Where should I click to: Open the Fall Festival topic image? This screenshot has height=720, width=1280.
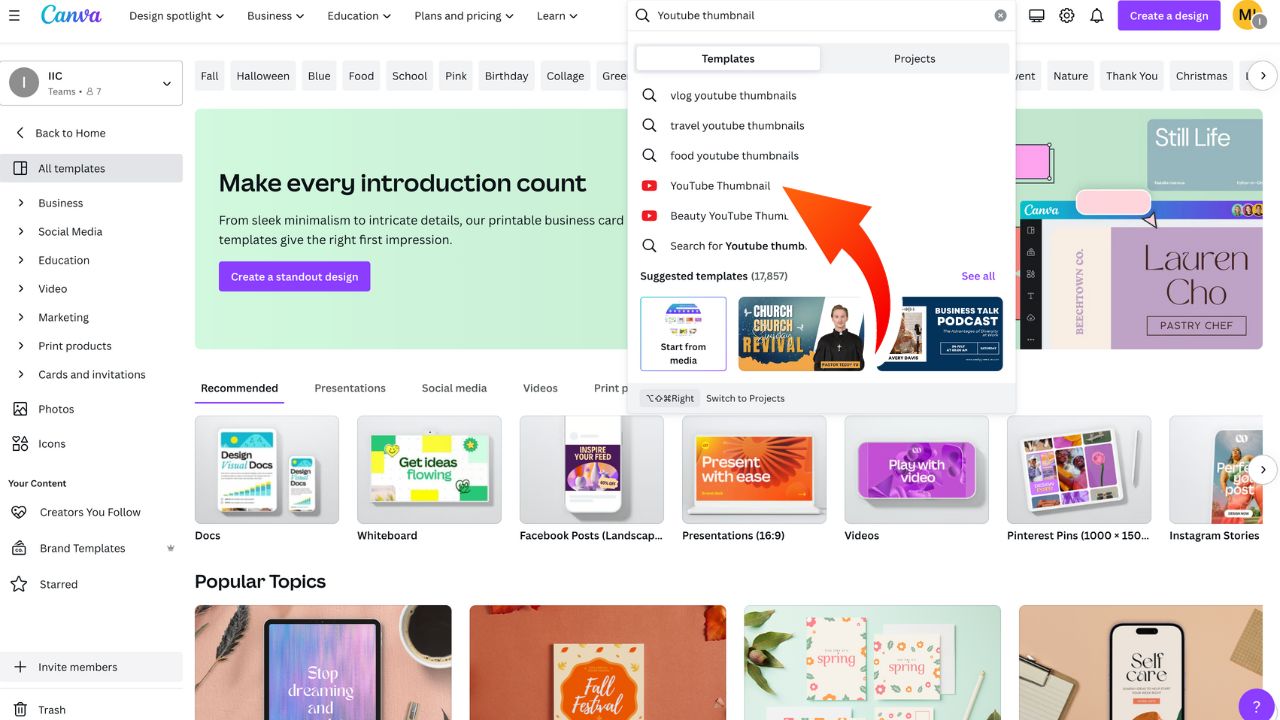(598, 662)
